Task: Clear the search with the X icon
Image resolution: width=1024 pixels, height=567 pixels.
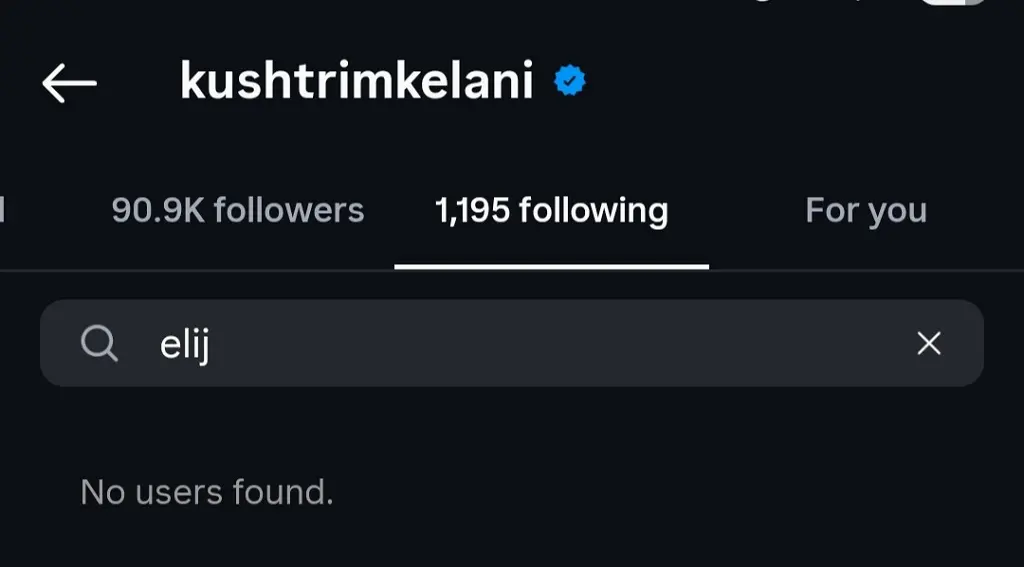Action: click(929, 343)
